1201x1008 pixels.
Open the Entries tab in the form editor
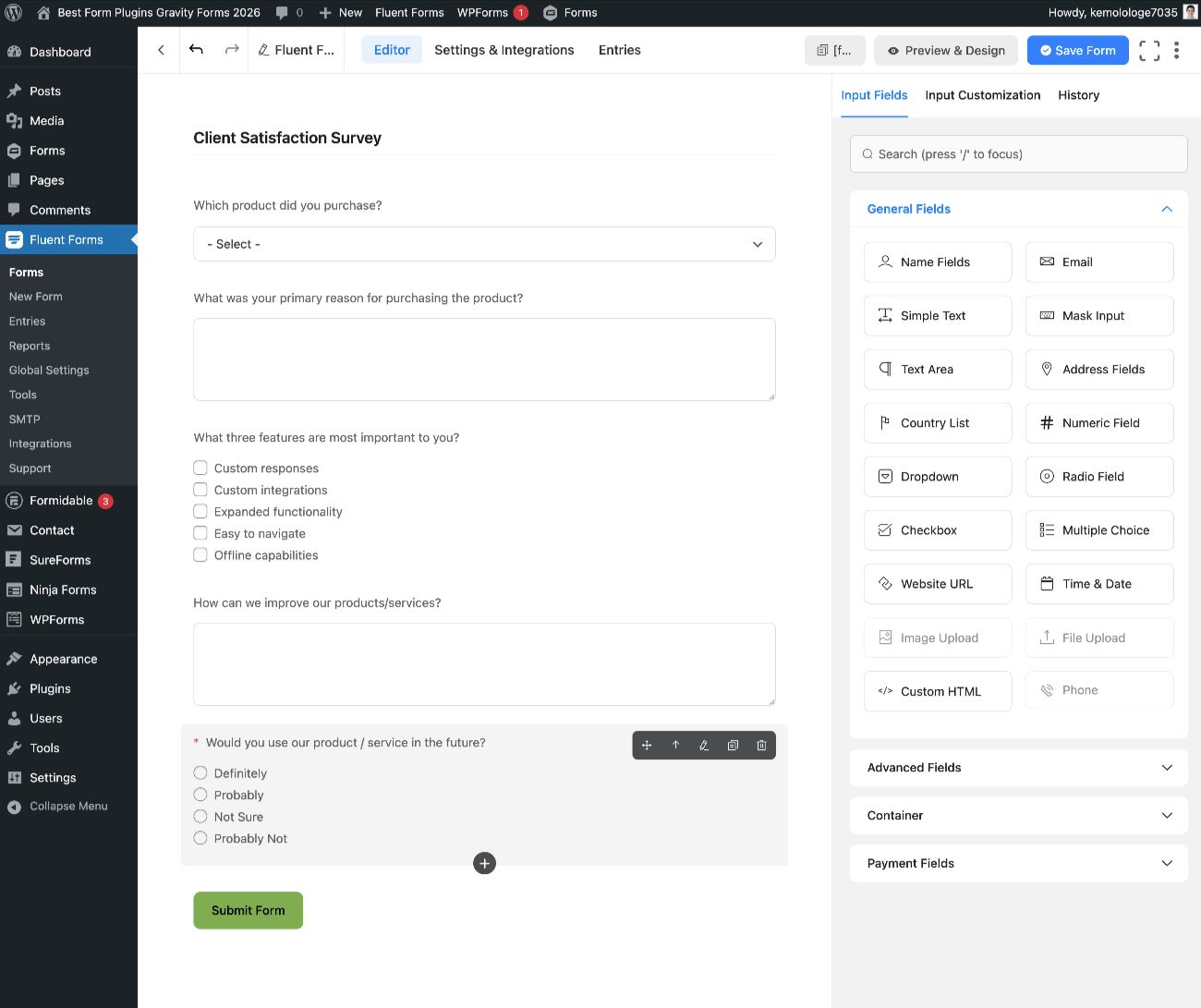[619, 50]
